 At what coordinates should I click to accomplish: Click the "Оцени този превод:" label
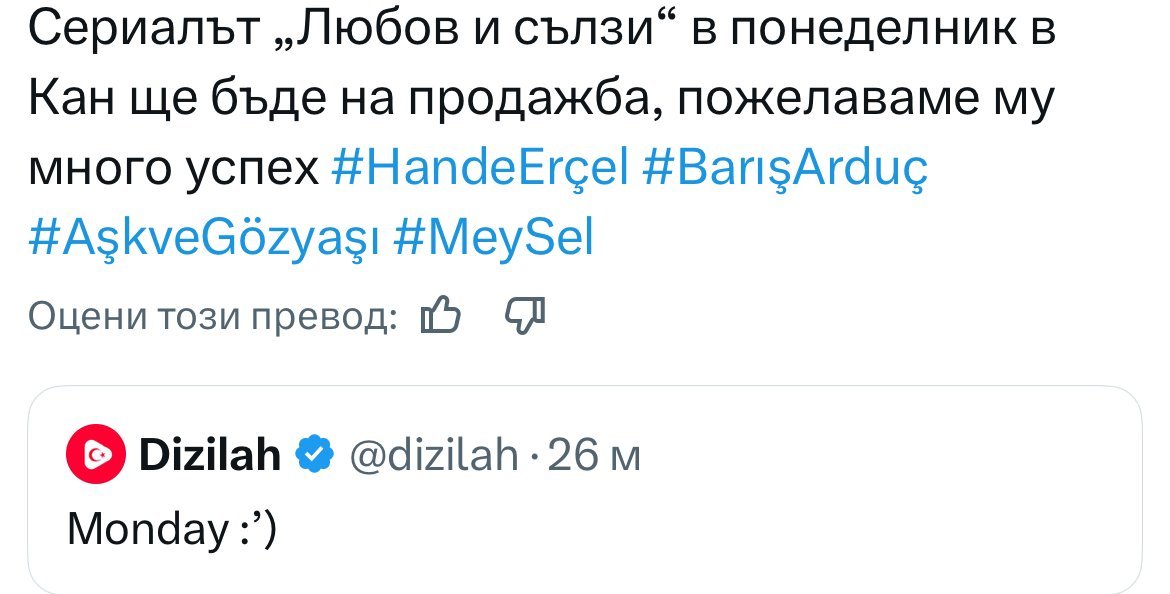pos(213,317)
